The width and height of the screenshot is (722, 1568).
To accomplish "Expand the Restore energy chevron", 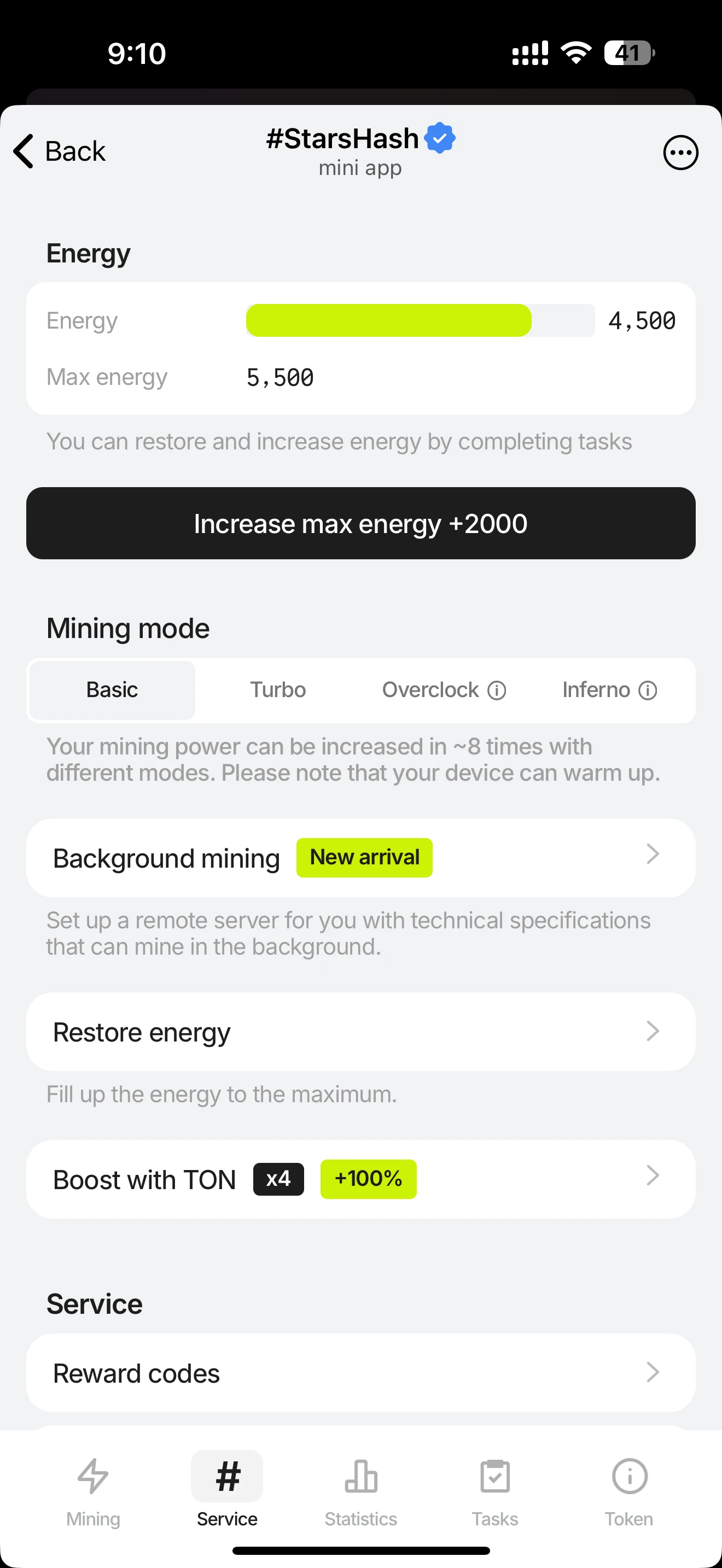I will click(x=653, y=1031).
